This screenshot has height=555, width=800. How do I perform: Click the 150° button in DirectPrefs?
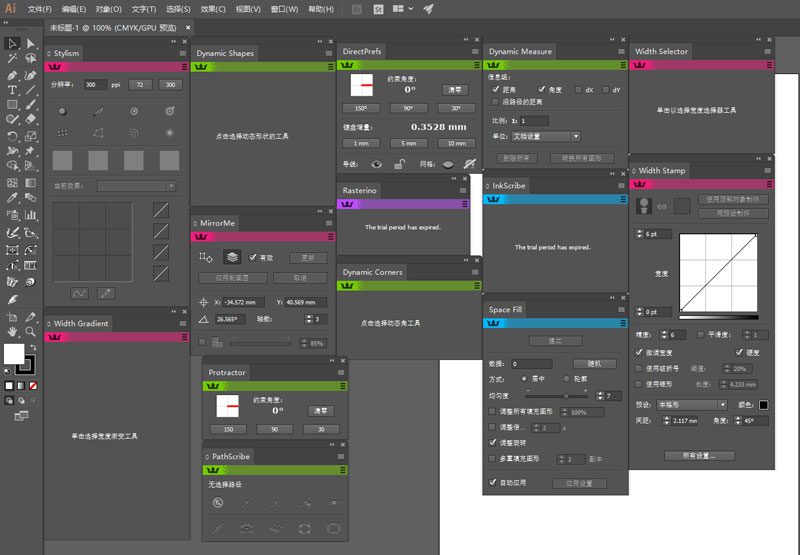tap(361, 108)
